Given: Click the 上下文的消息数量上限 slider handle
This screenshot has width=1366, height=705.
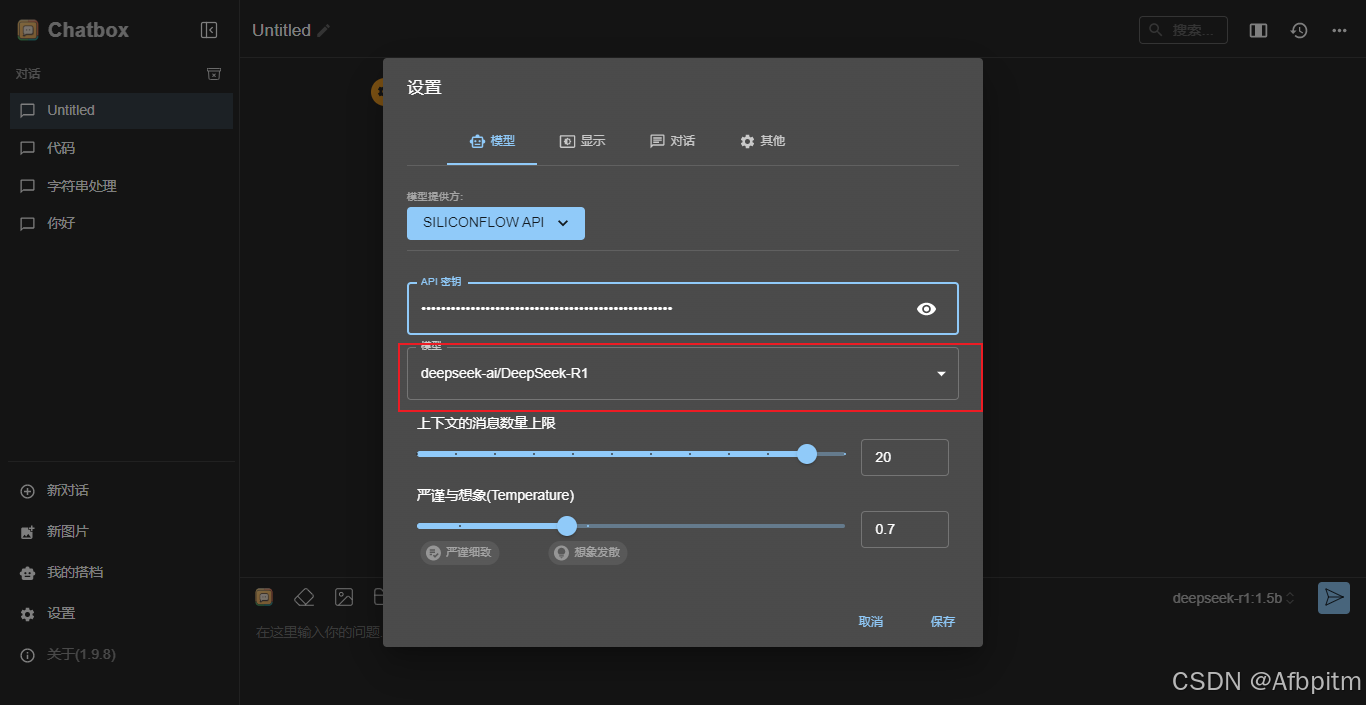Looking at the screenshot, I should [807, 454].
